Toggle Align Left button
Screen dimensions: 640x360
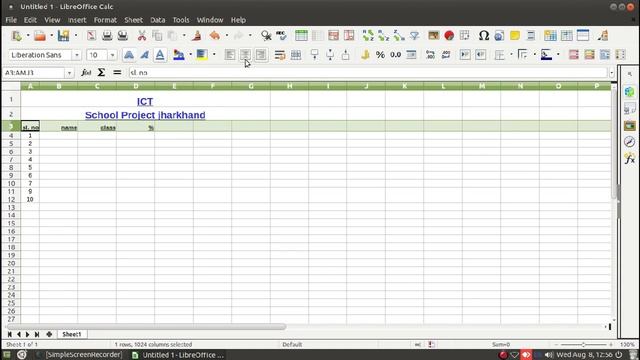coord(230,55)
